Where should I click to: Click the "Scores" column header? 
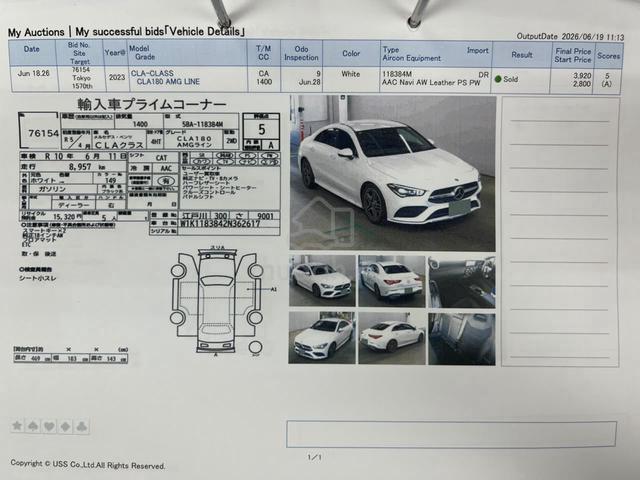pos(609,56)
